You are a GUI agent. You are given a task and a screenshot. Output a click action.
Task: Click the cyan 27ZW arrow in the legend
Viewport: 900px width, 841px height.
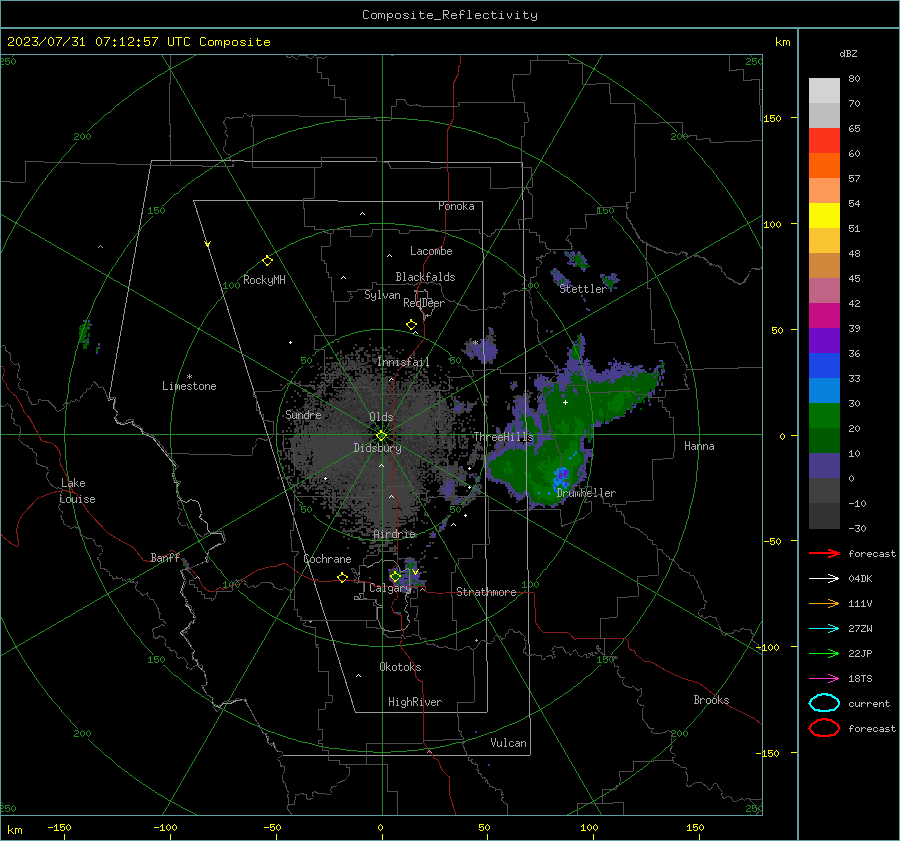pyautogui.click(x=824, y=629)
